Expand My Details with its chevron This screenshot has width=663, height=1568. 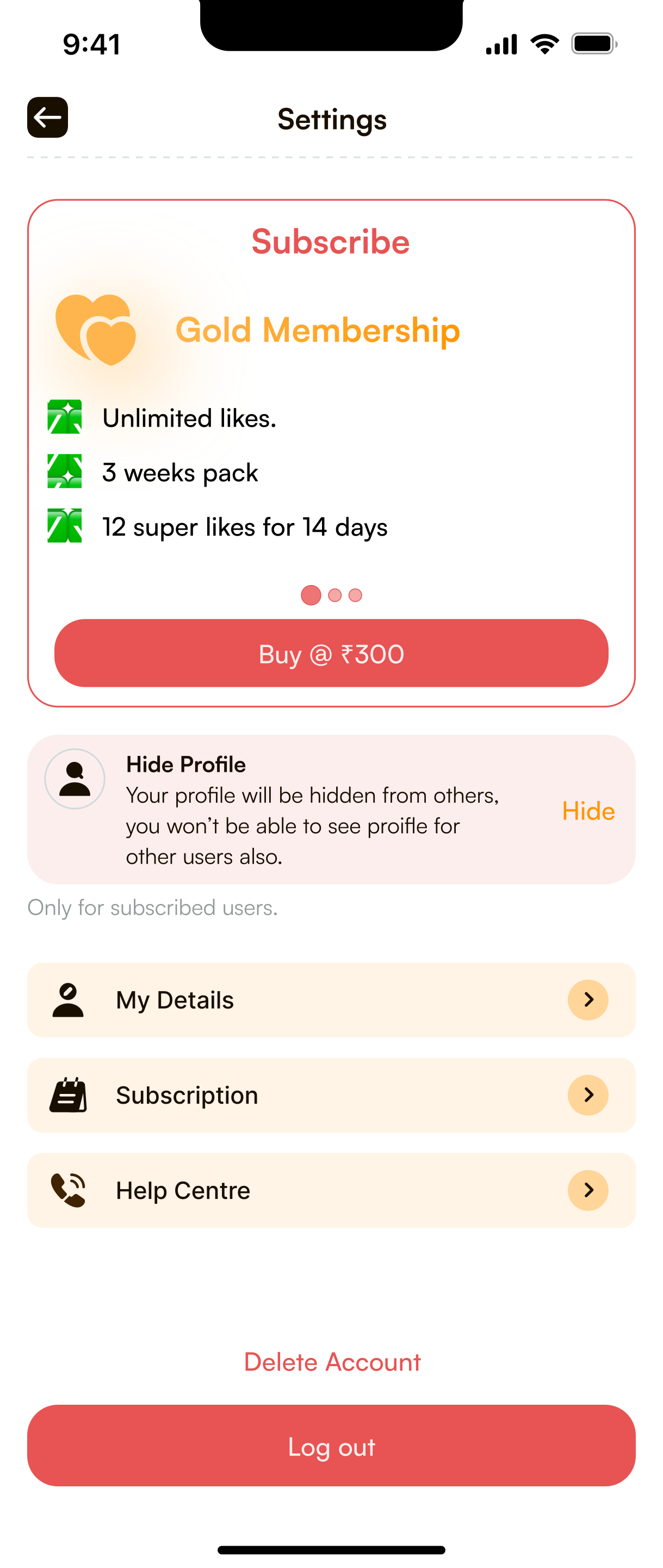pyautogui.click(x=588, y=1000)
